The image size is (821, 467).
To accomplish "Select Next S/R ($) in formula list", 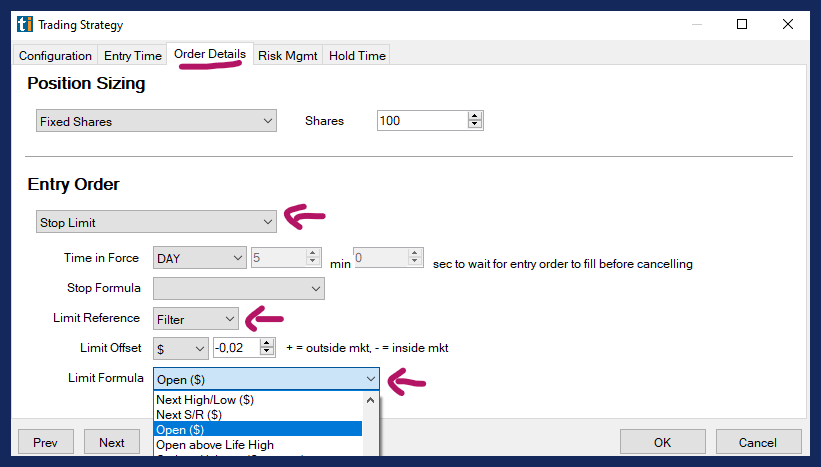I will tap(189, 414).
